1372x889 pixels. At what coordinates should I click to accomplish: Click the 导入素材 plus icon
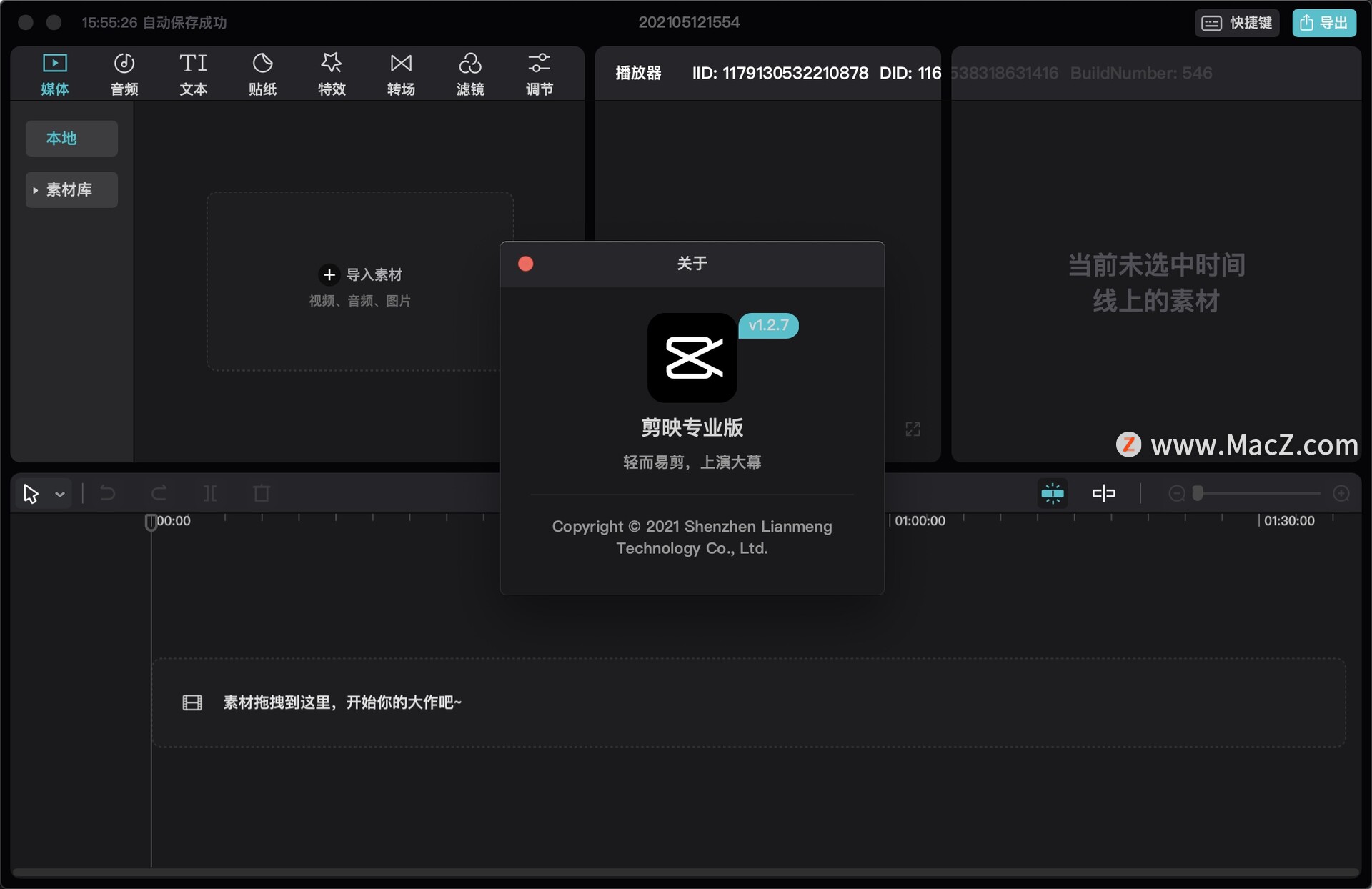coord(329,274)
